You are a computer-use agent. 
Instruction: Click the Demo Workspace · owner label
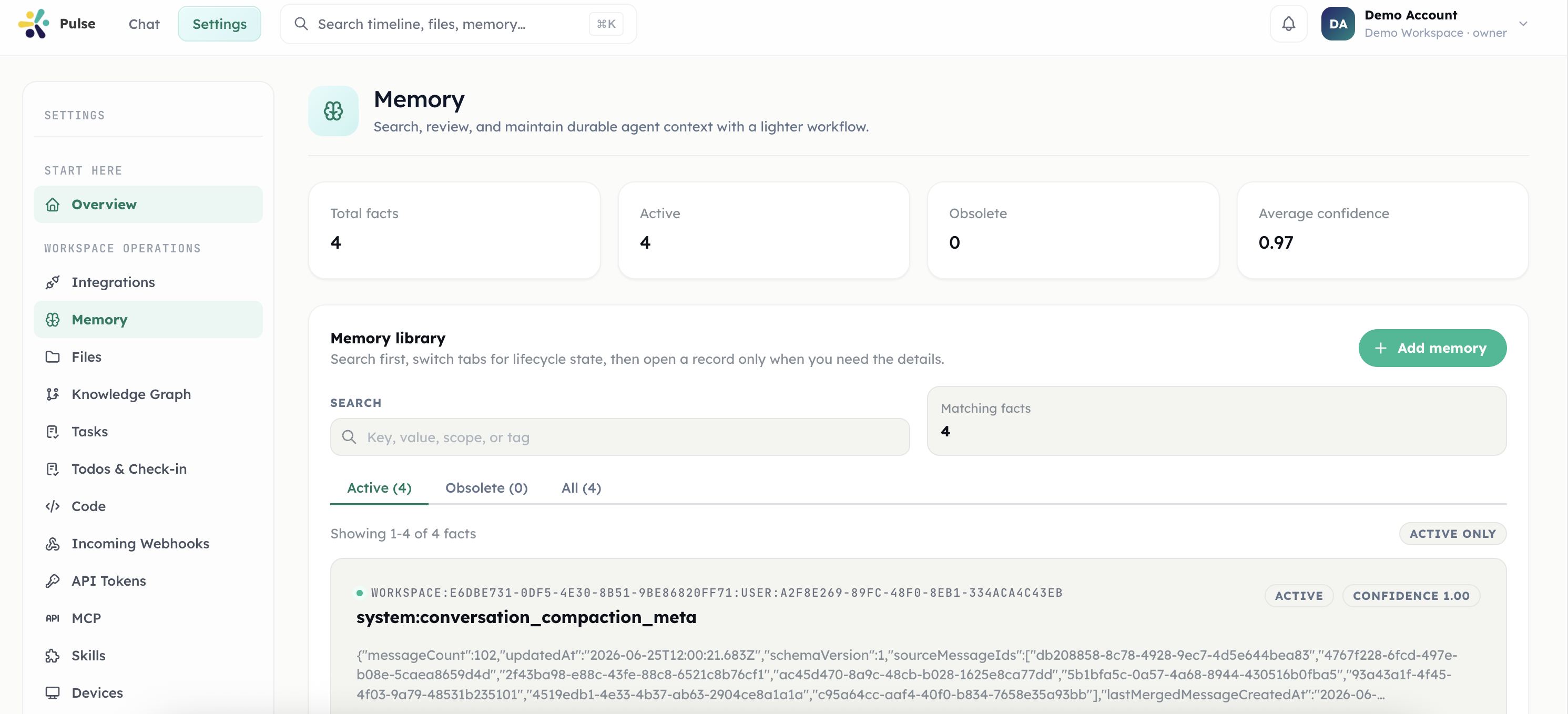click(x=1435, y=33)
